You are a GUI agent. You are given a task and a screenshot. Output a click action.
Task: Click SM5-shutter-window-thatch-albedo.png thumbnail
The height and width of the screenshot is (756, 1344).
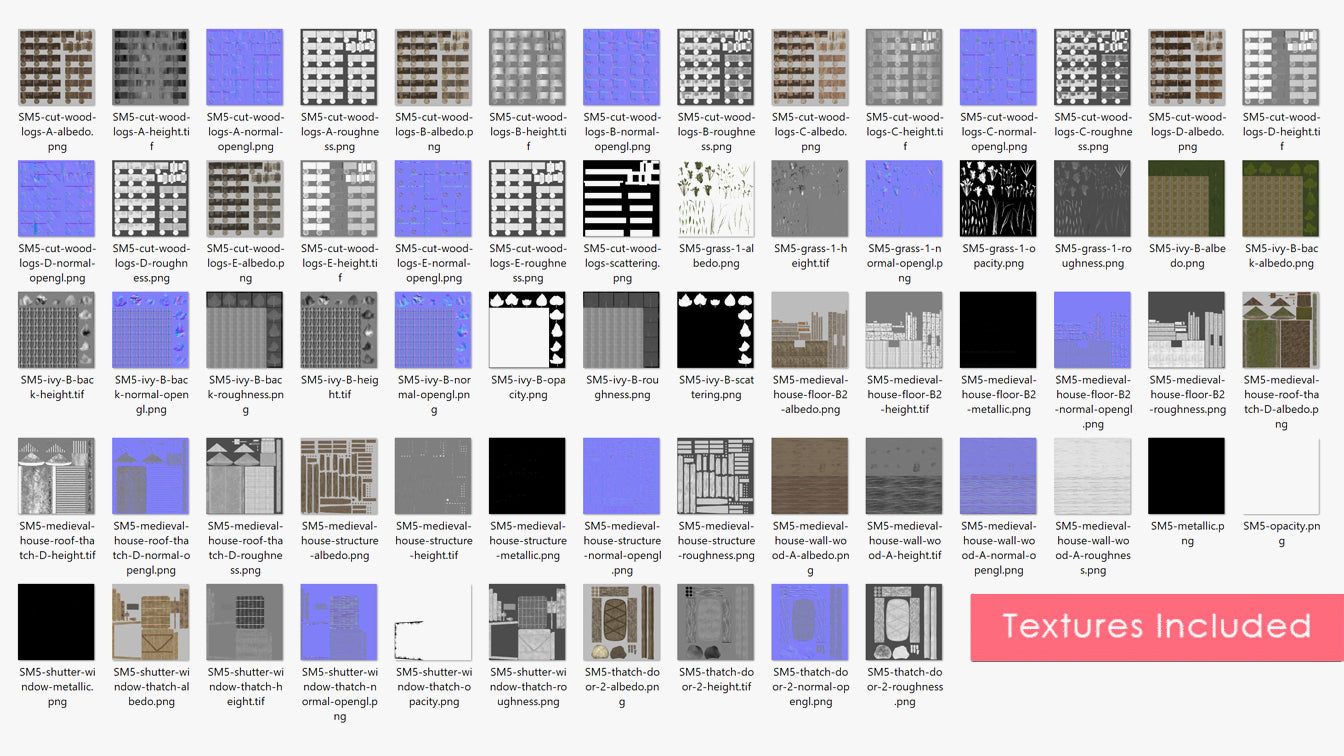coord(150,622)
